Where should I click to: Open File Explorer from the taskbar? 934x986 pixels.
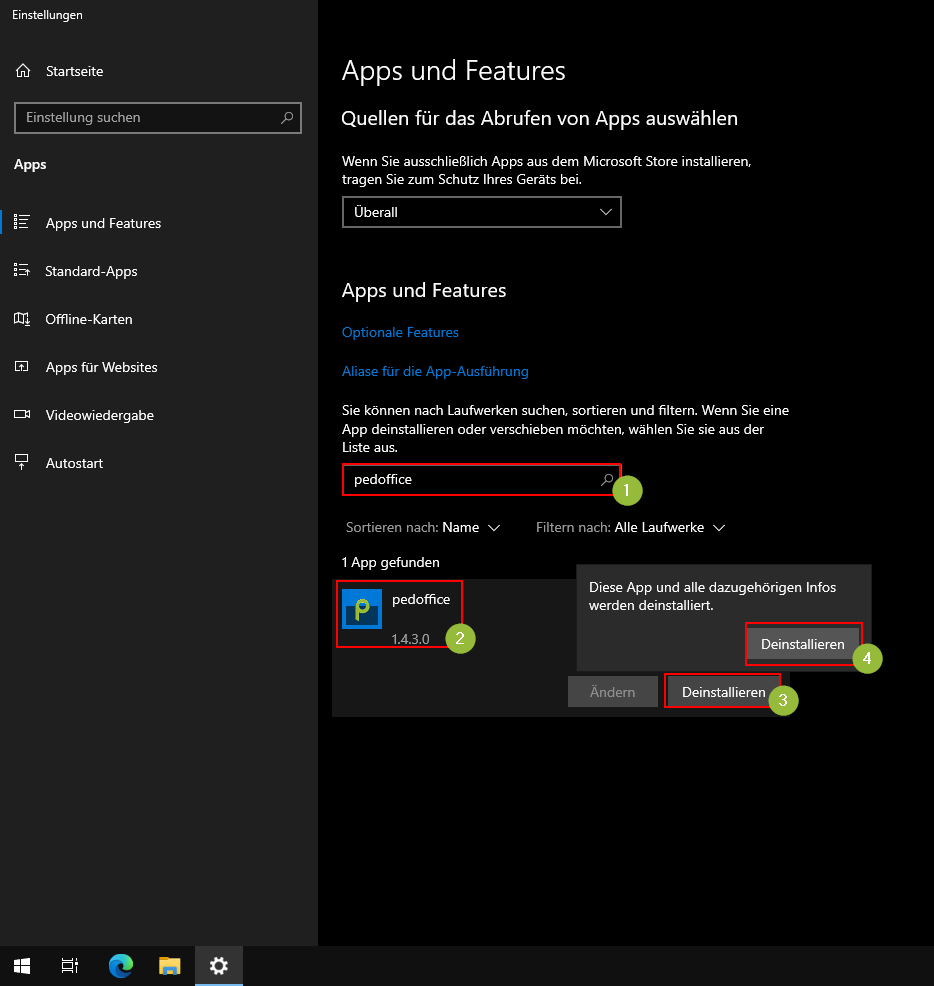coord(170,966)
